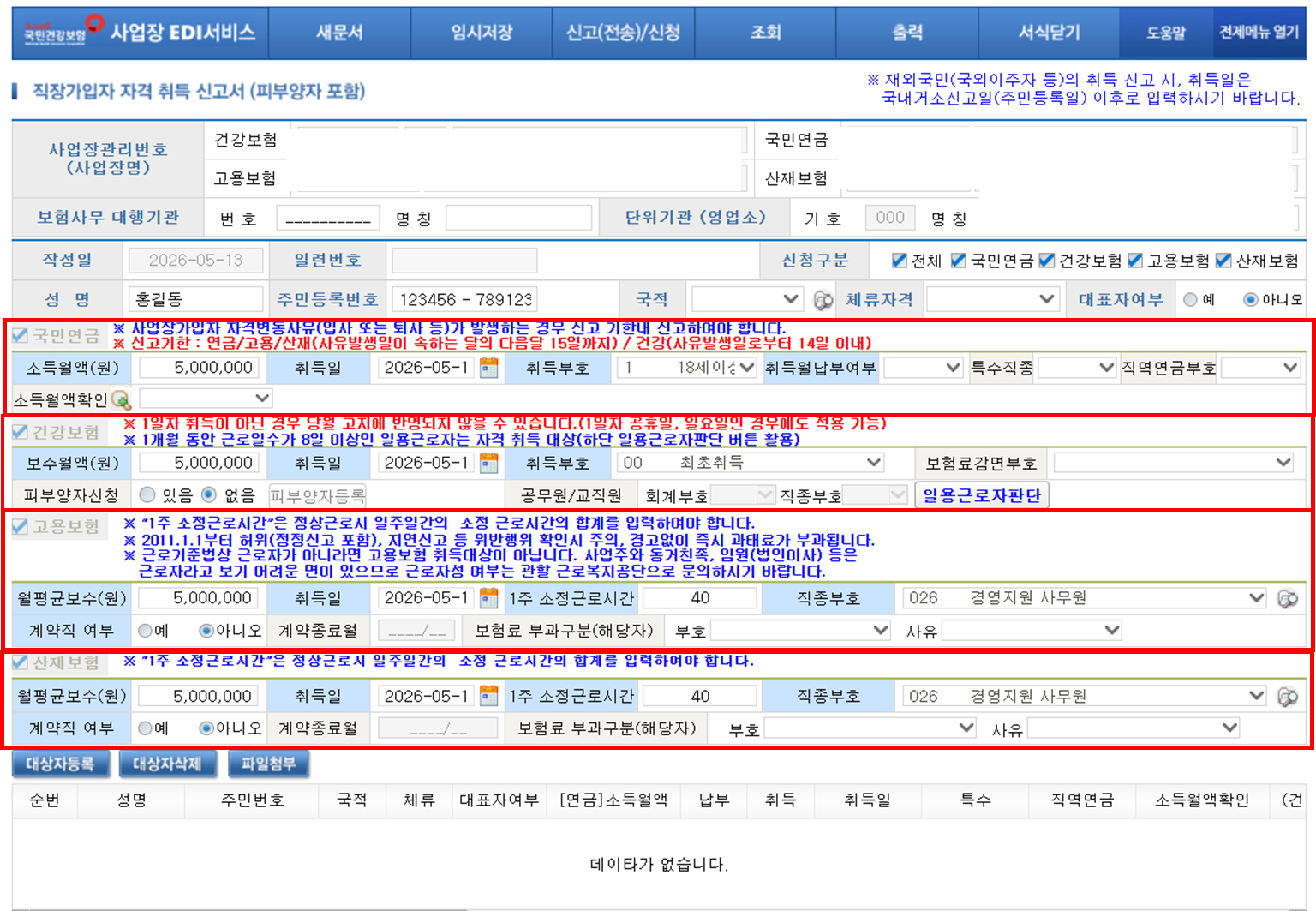Select 없음 for 피부양자신청
Image resolution: width=1316 pixels, height=911 pixels.
(209, 494)
